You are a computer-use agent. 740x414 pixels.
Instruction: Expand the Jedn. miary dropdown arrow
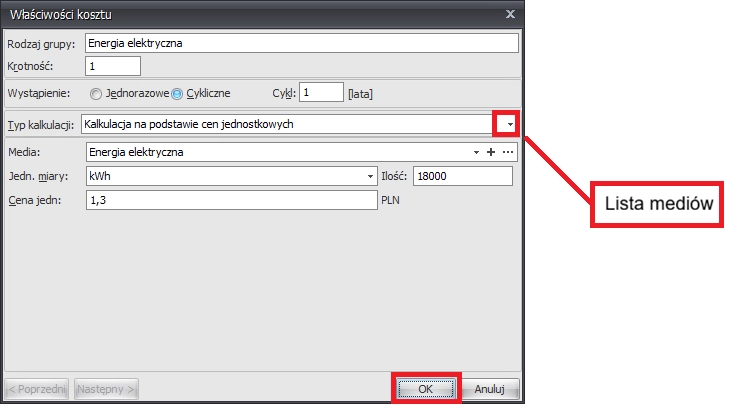pos(369,176)
